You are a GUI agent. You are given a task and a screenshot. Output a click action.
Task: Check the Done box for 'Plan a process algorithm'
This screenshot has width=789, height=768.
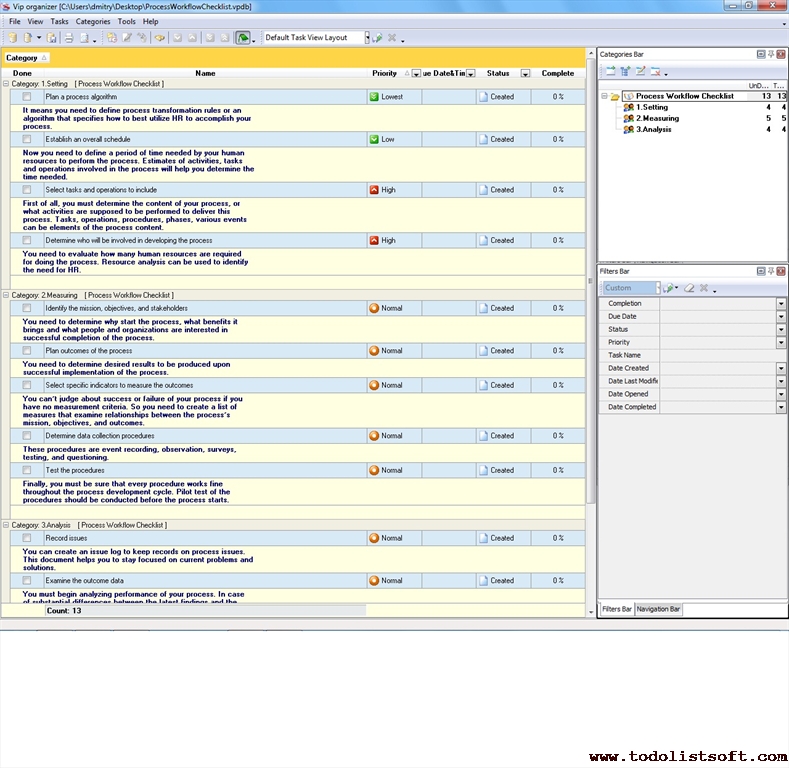point(27,97)
